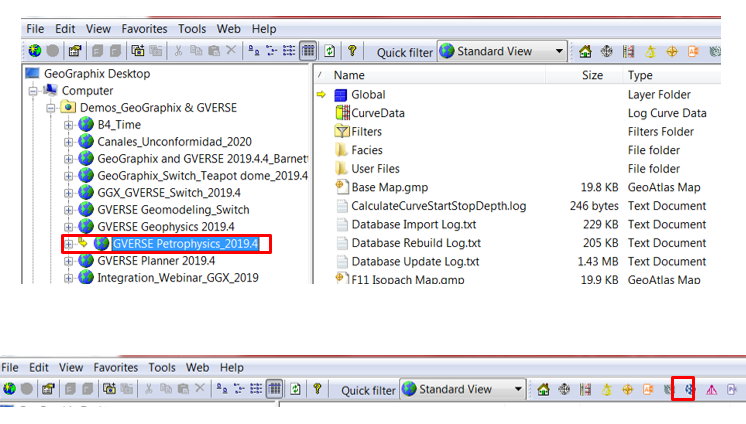
Task: Expand the GVERSE Geomodeling_Switch project node
Action: [69, 210]
